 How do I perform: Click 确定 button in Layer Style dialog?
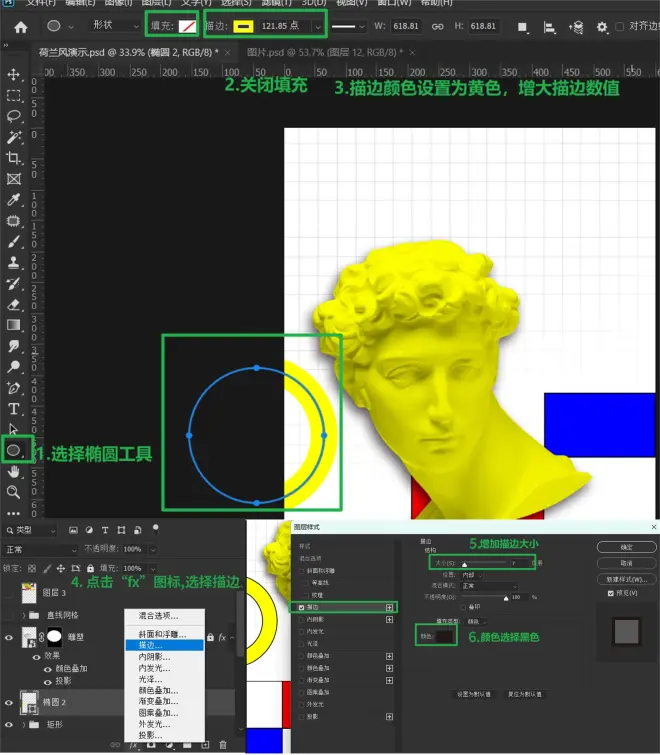click(627, 547)
